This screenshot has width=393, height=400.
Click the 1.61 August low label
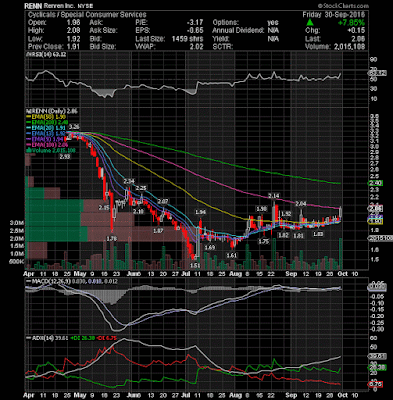[x=232, y=255]
